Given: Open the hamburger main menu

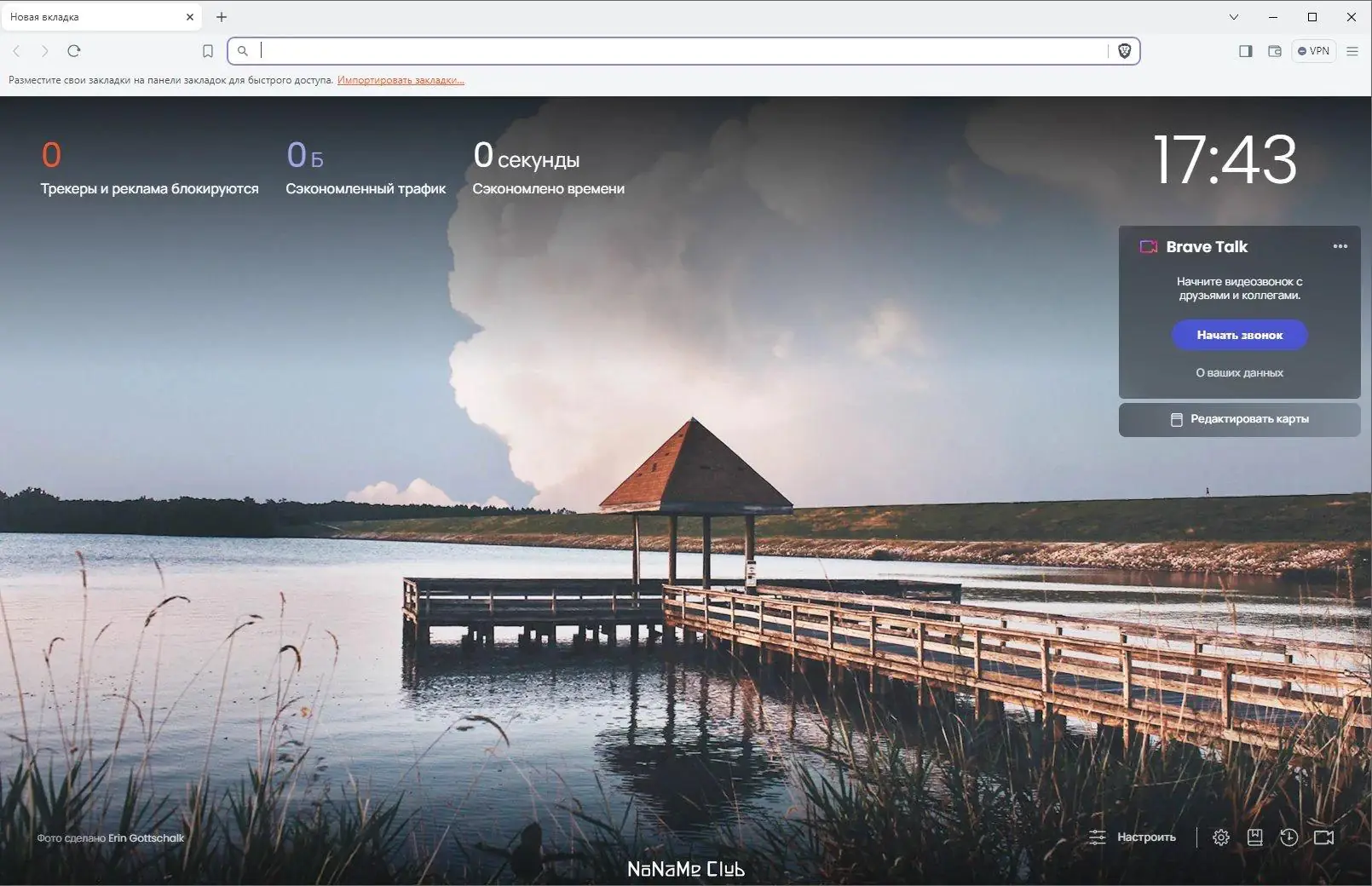Looking at the screenshot, I should click(x=1352, y=51).
